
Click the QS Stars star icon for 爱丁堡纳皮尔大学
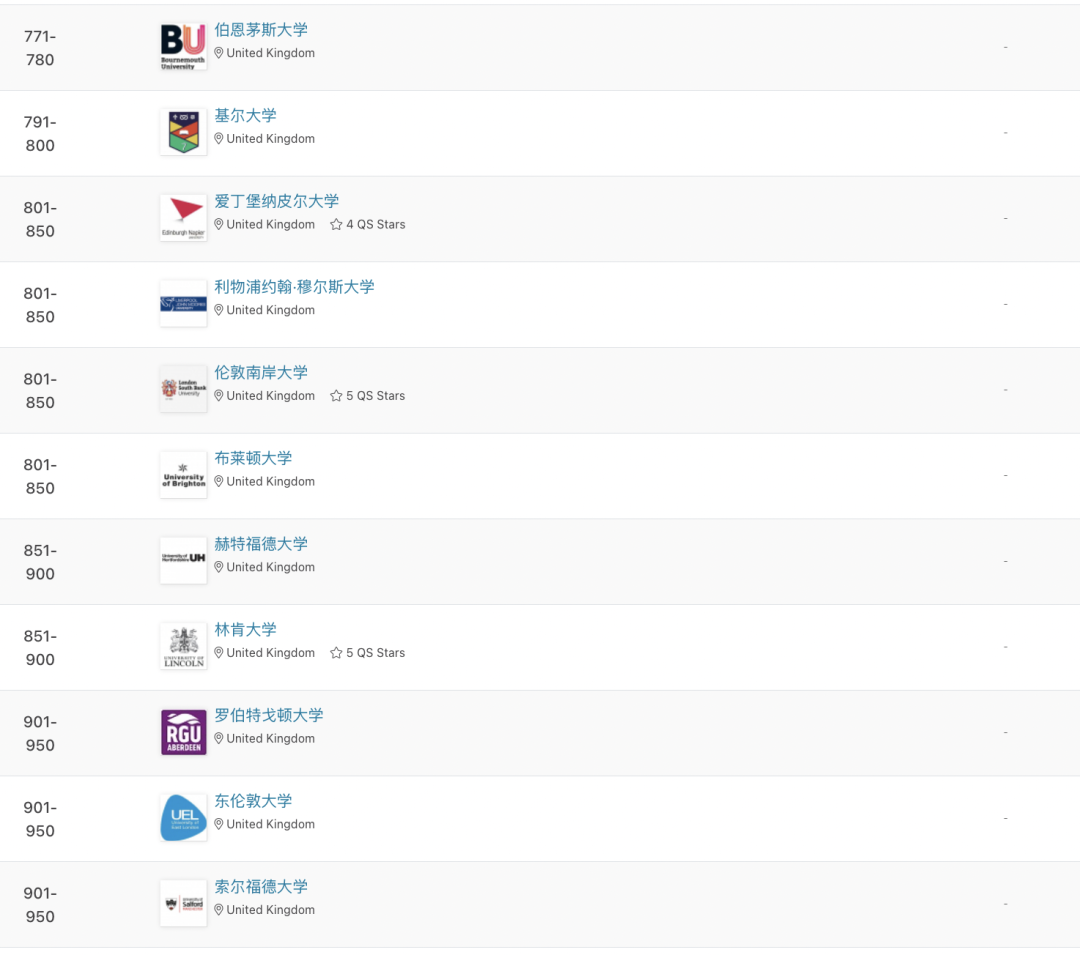336,224
